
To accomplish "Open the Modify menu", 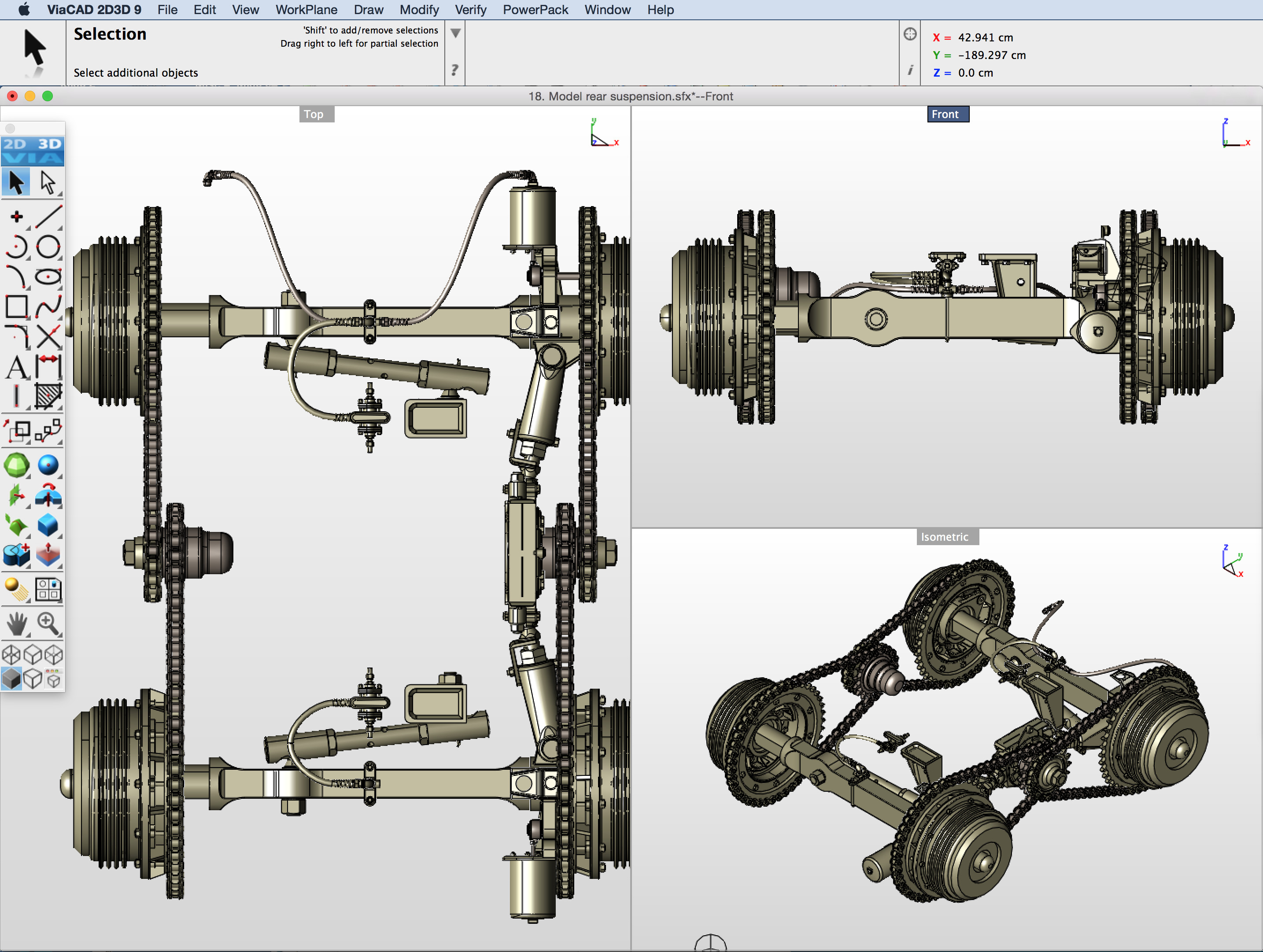I will pos(419,10).
